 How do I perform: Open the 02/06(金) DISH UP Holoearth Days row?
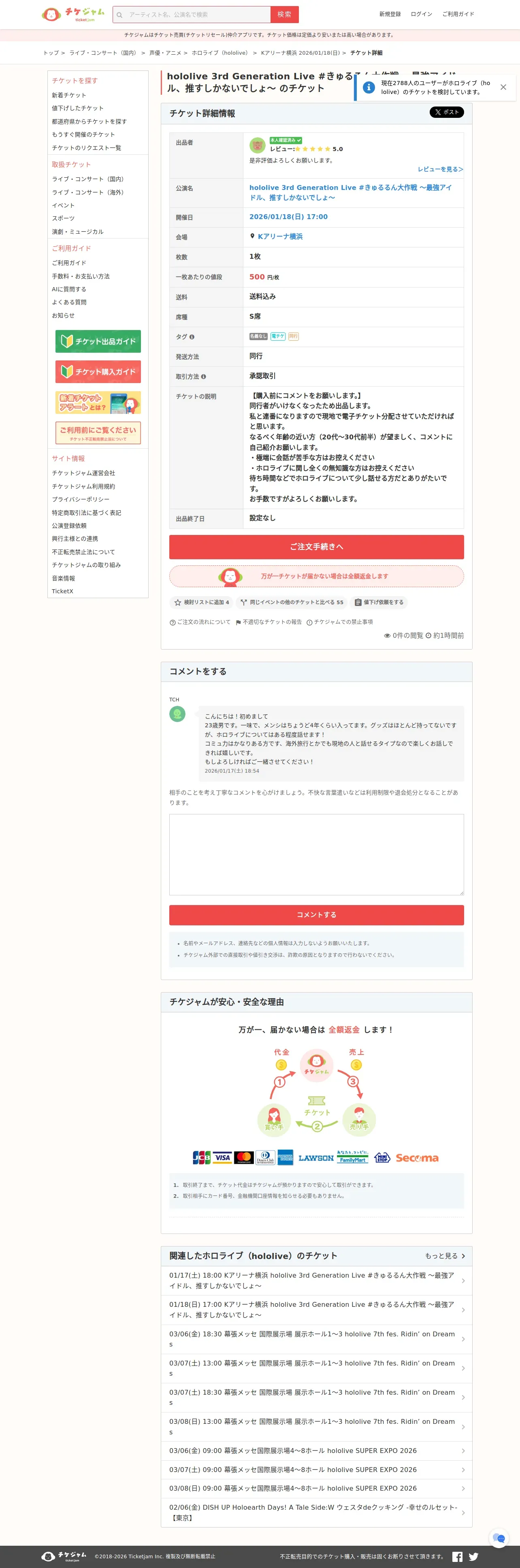(x=317, y=1513)
